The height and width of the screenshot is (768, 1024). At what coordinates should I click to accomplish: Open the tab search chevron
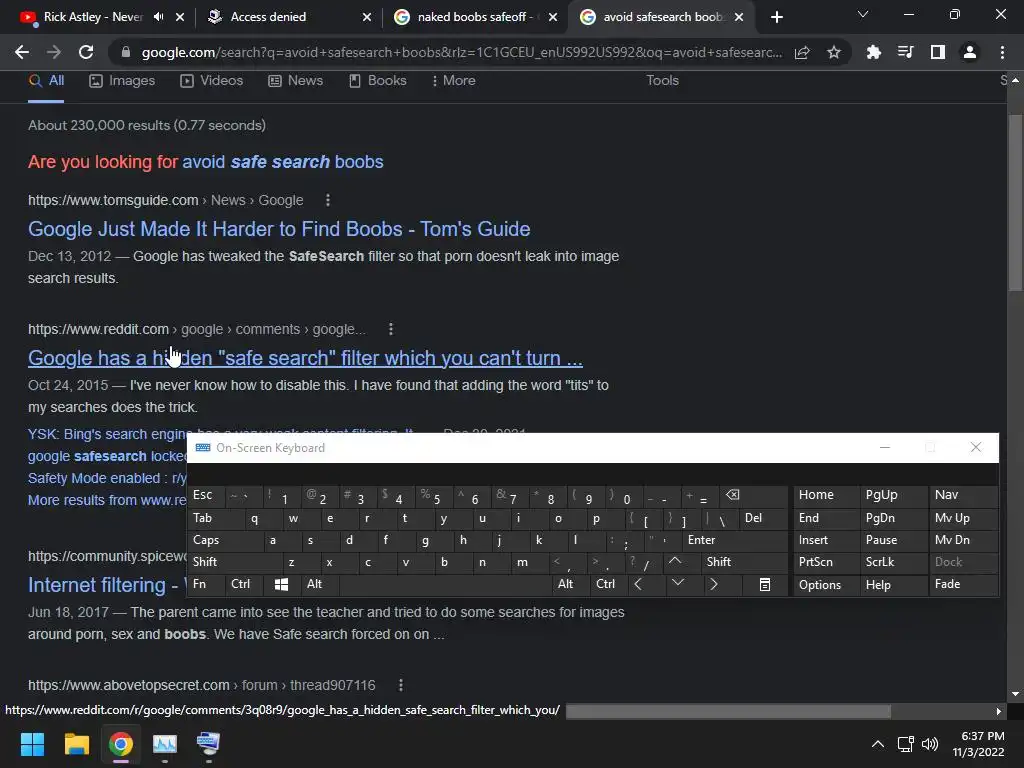coord(863,14)
